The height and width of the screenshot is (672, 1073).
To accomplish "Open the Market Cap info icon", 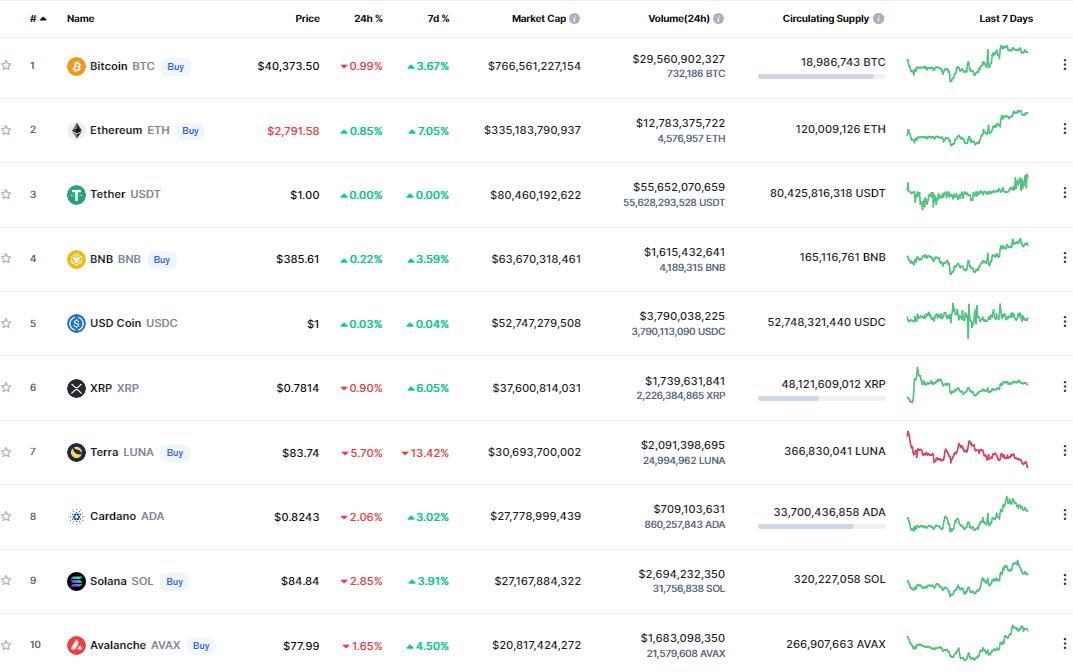I will 575,18.
